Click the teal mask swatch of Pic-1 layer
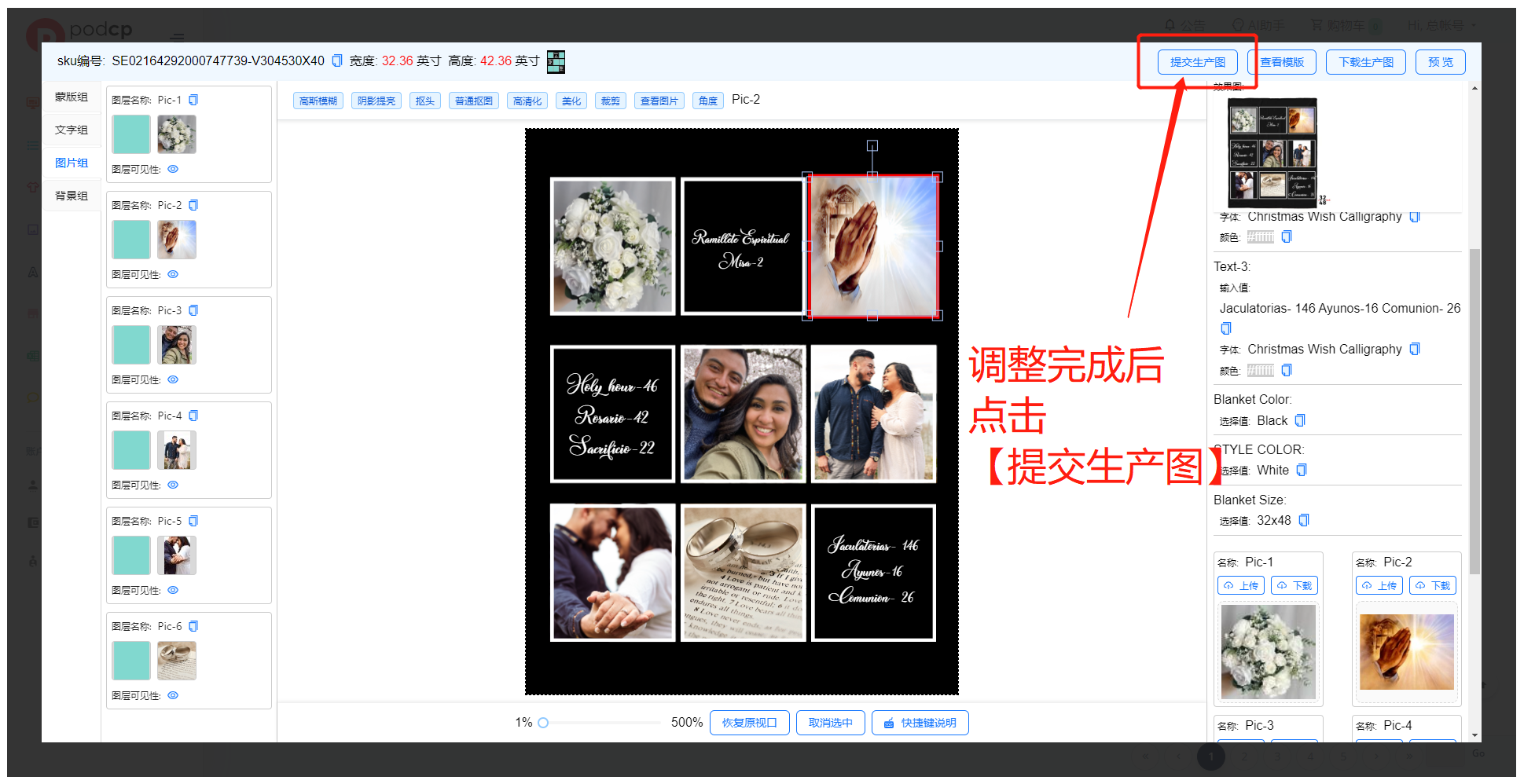Screen dimensions: 1524x784 click(x=131, y=134)
